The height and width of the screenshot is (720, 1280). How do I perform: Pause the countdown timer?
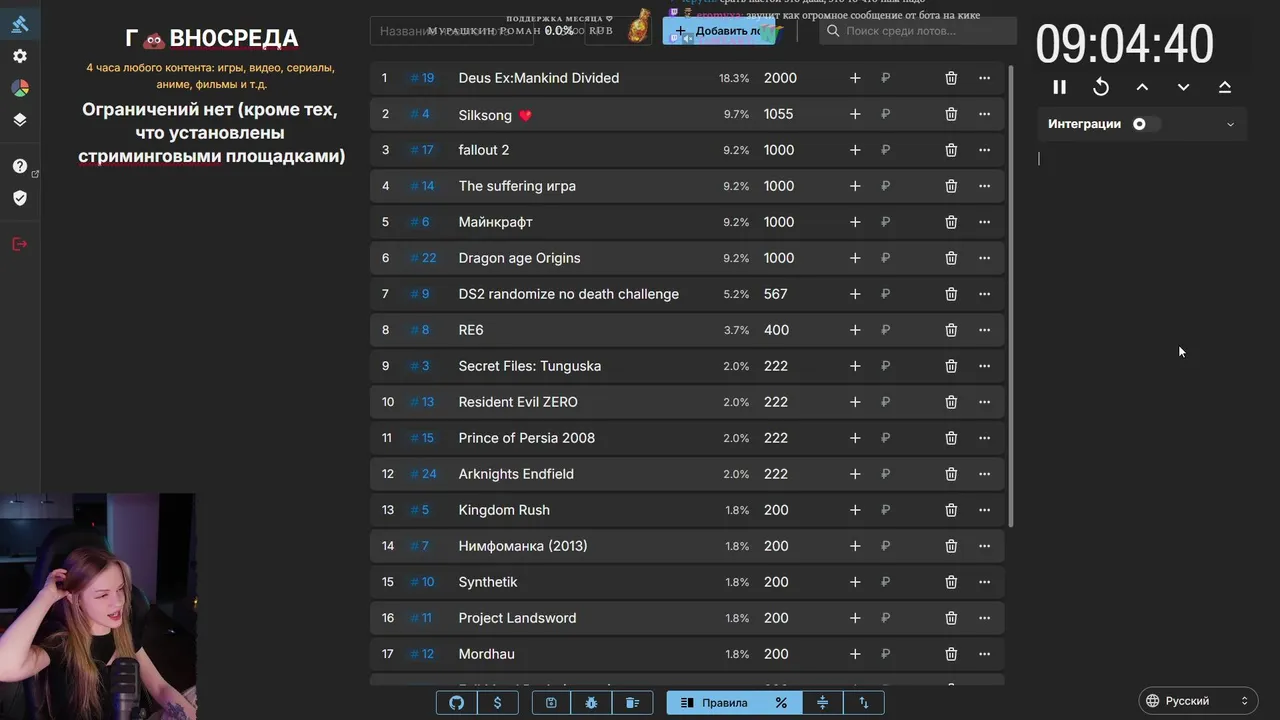pyautogui.click(x=1060, y=87)
